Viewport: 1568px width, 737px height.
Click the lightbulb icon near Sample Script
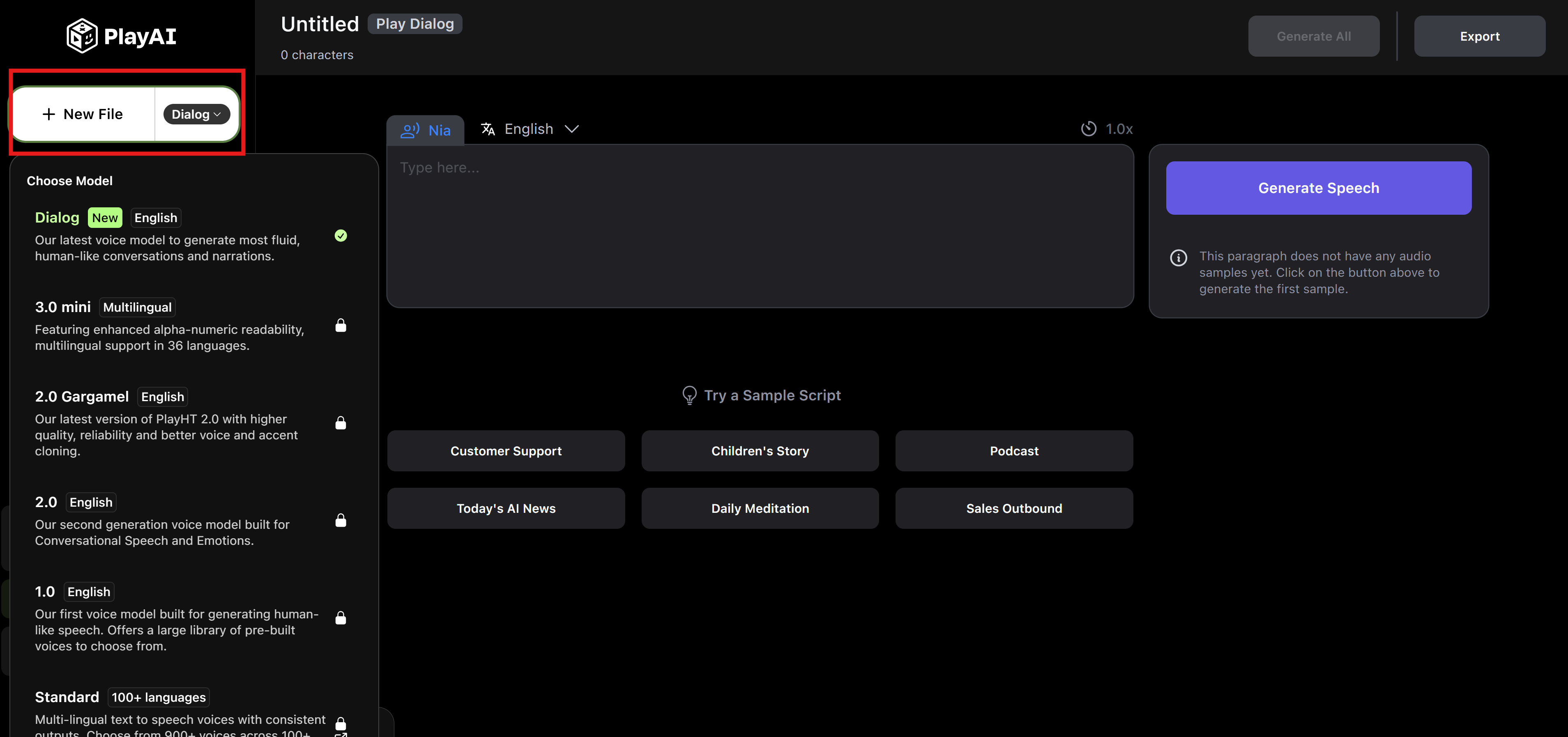click(x=689, y=395)
